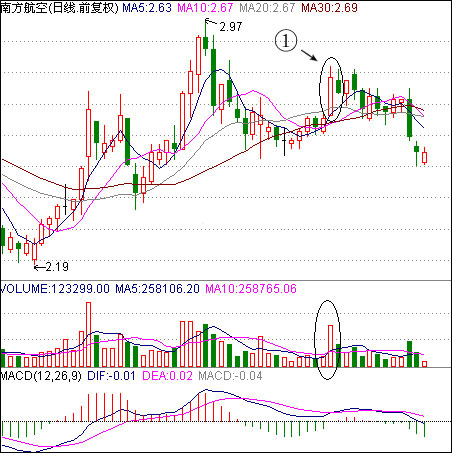The height and width of the screenshot is (453, 452).
Task: Click the DIF:-0.01 value
Action: [x=111, y=376]
